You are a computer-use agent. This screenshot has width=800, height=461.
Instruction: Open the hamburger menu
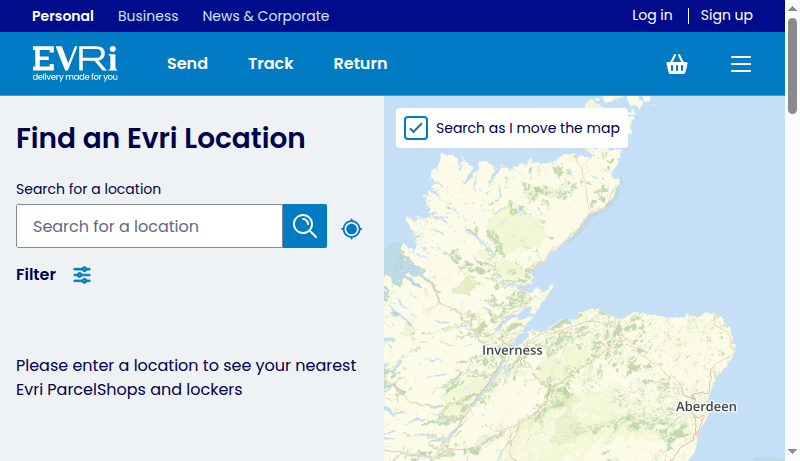(741, 64)
